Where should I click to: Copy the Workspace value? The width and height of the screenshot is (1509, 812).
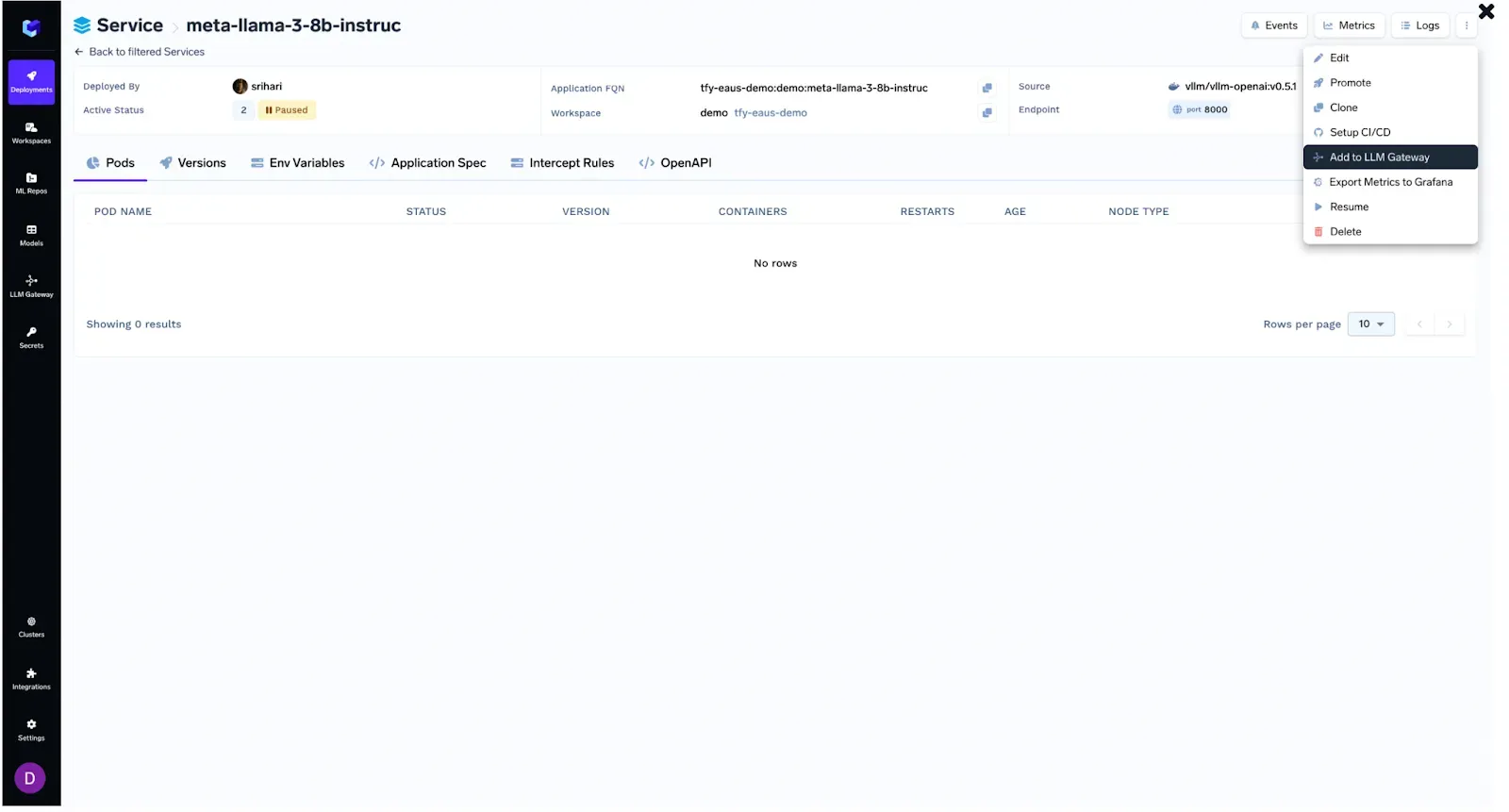click(x=987, y=112)
